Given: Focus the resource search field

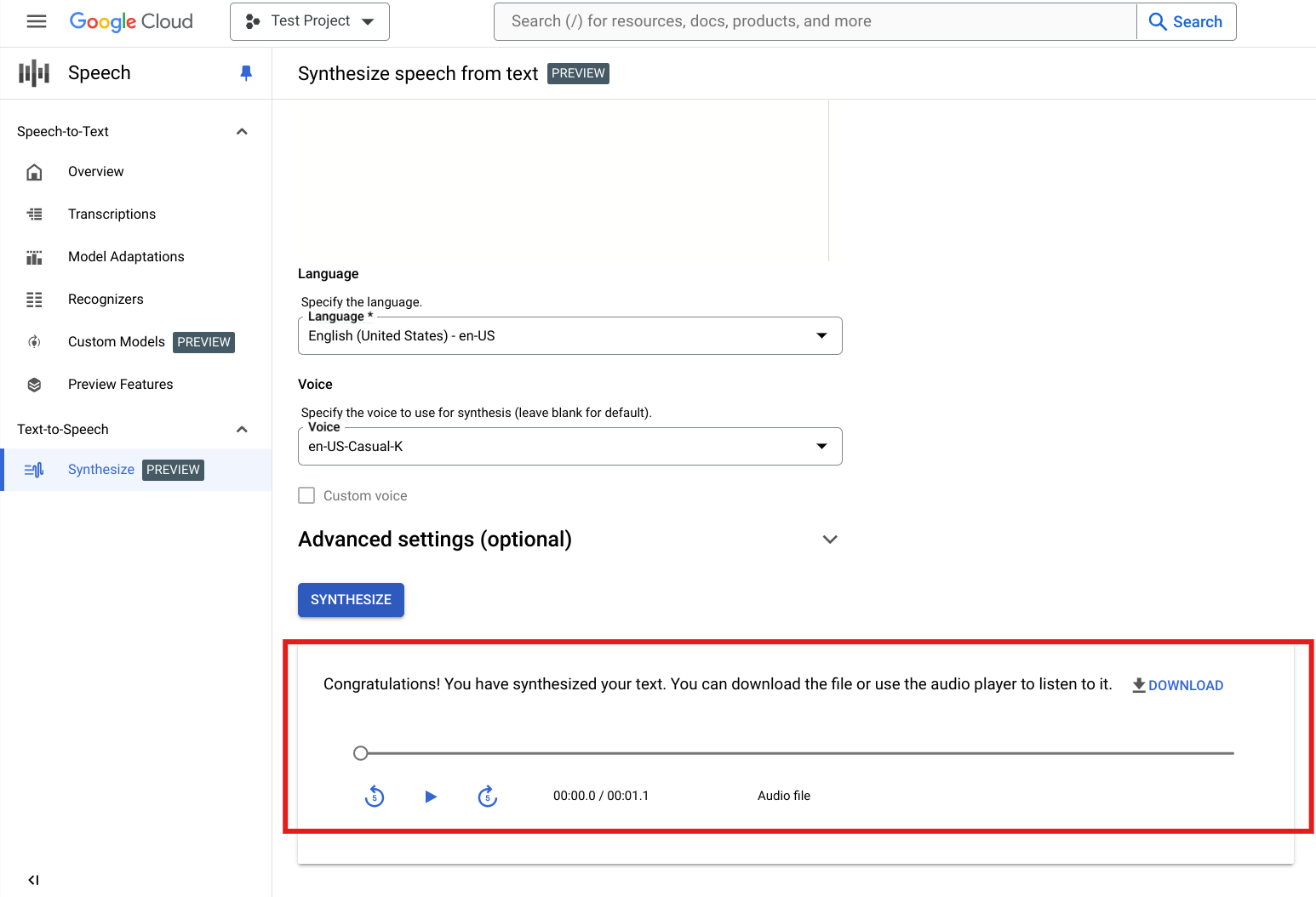Looking at the screenshot, I should [x=815, y=21].
